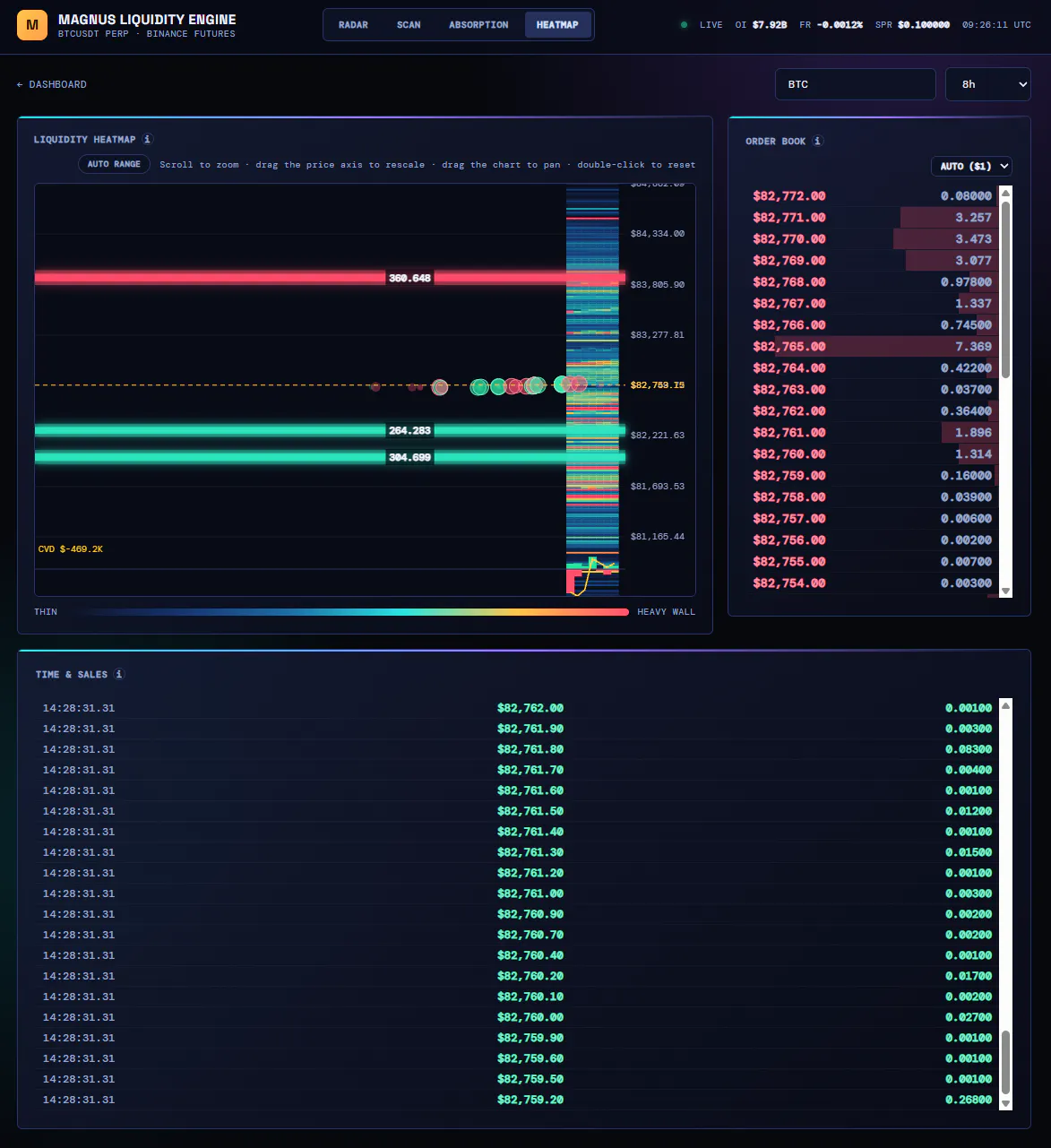Click the CVD $-469.2K label
Screen dimensions: 1051x1148
click(x=71, y=548)
